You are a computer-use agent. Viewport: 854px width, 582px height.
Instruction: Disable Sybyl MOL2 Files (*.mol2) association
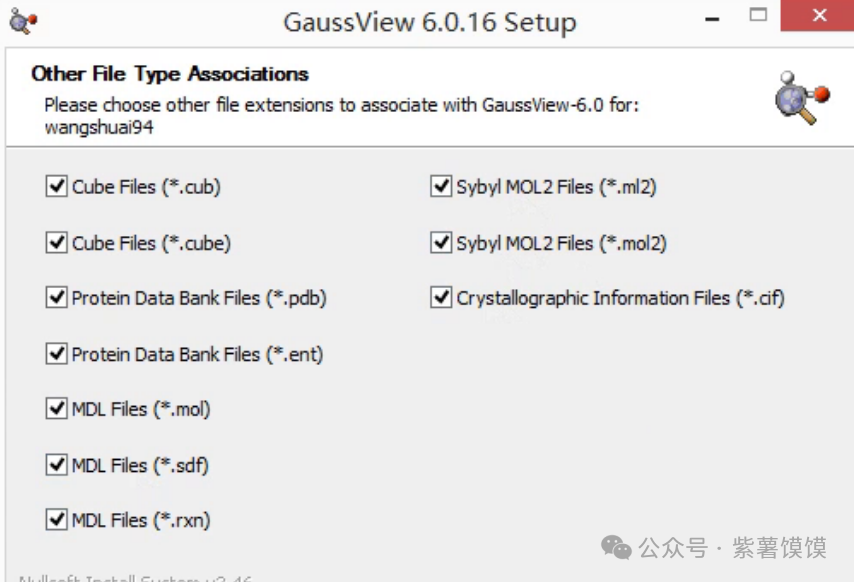click(x=441, y=242)
